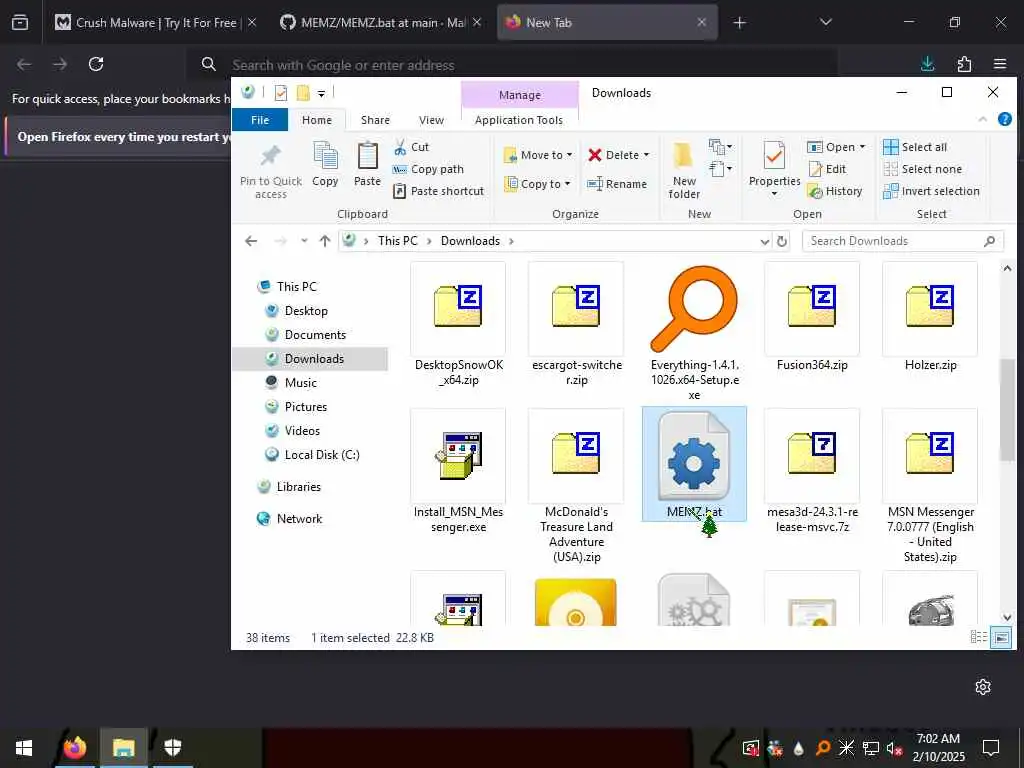1024x768 pixels.
Task: Click the Cut scissors command
Action: tap(411, 147)
